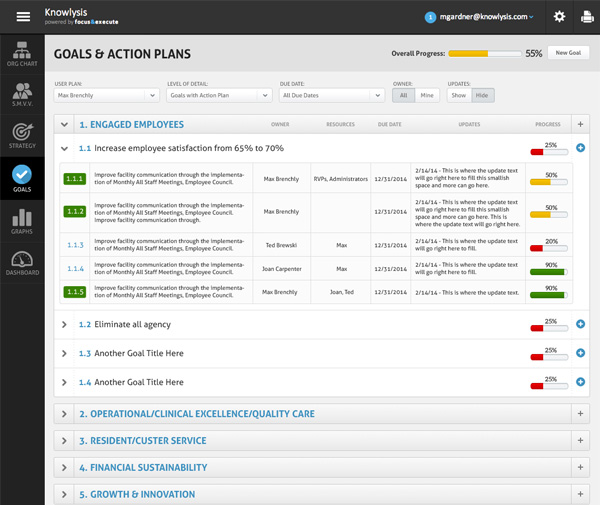Click the printer icon
This screenshot has width=600, height=505.
tap(586, 17)
